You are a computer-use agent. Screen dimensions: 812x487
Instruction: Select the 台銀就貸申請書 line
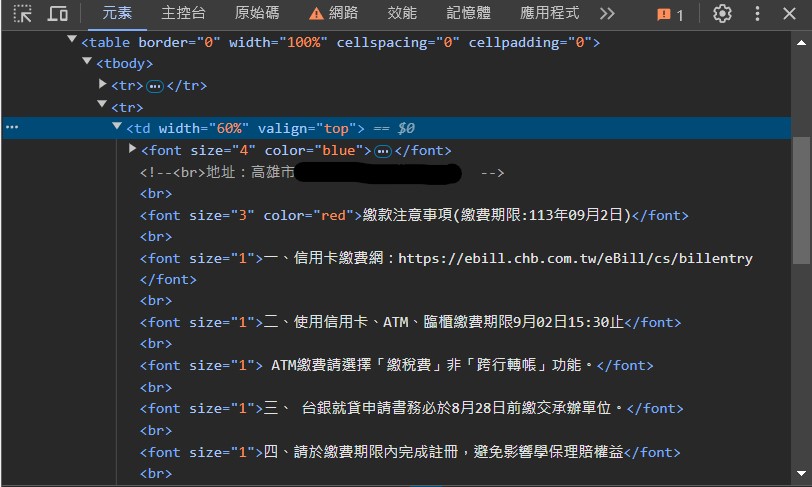pyautogui.click(x=412, y=408)
